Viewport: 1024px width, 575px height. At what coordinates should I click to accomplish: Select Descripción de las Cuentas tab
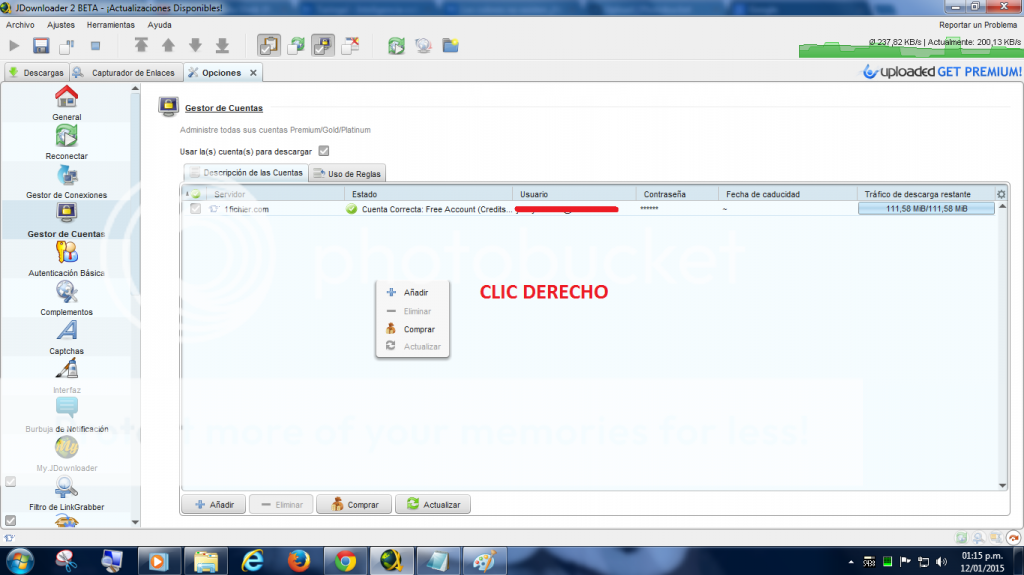tap(246, 172)
